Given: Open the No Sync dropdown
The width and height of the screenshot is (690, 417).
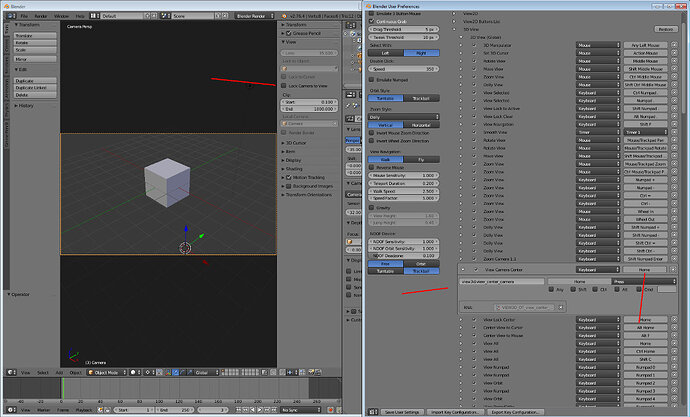Looking at the screenshot, I should tap(301, 410).
